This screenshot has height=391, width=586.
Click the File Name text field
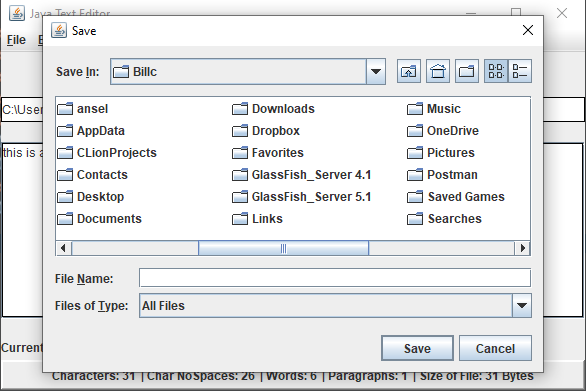(335, 278)
